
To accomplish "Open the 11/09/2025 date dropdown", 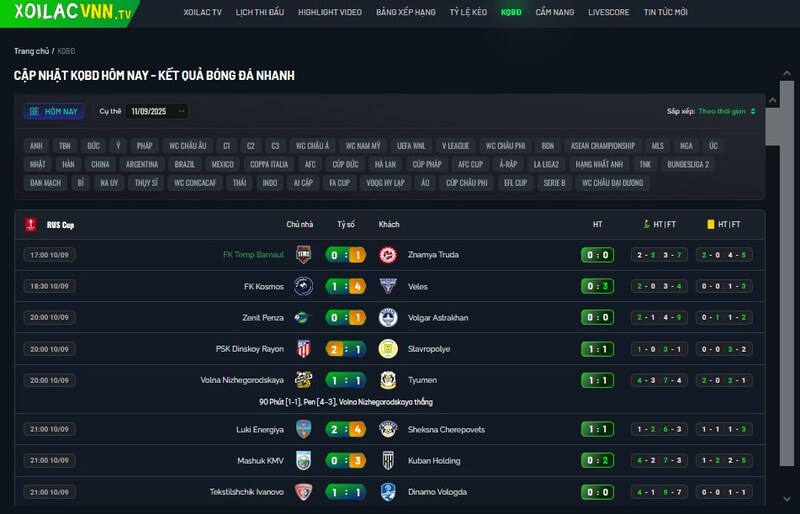I will (x=157, y=111).
